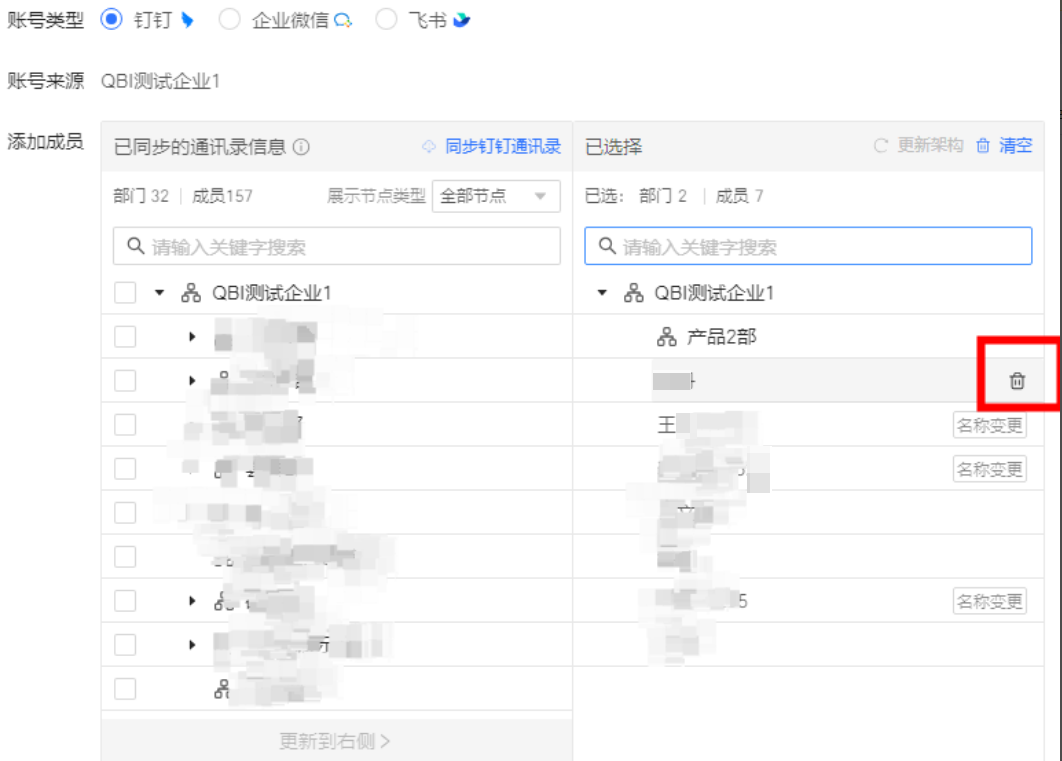Click the 同步钉钉通讯录 link
1062x761 pixels.
click(502, 147)
